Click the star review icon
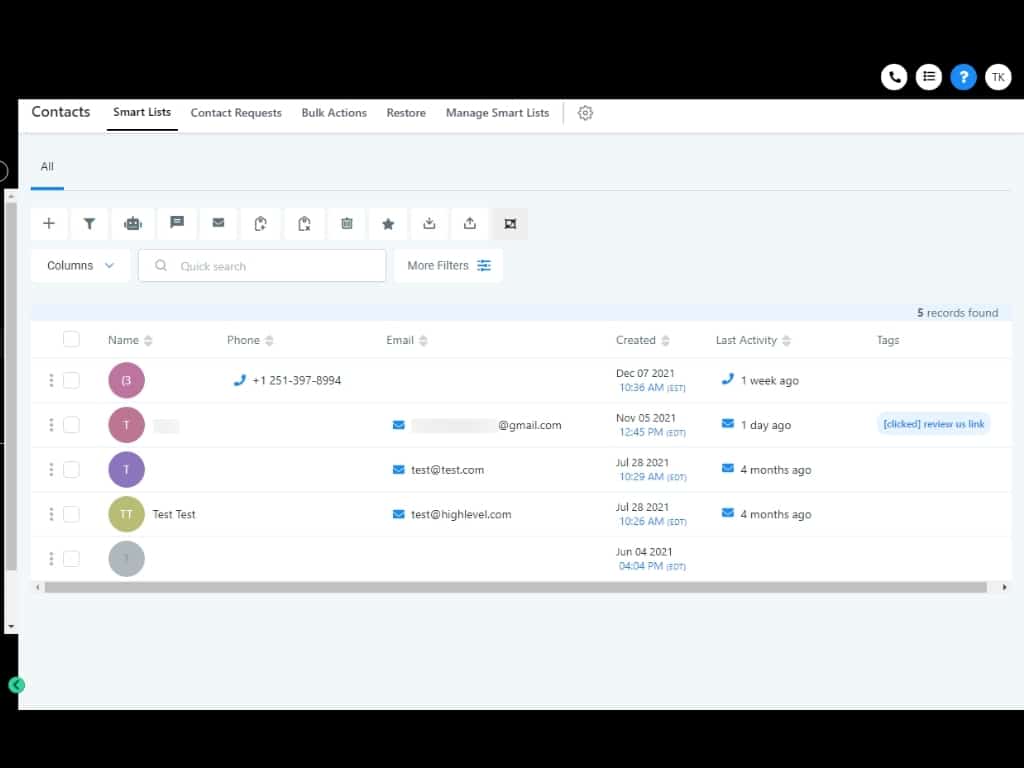The width and height of the screenshot is (1024, 768). pyautogui.click(x=388, y=224)
